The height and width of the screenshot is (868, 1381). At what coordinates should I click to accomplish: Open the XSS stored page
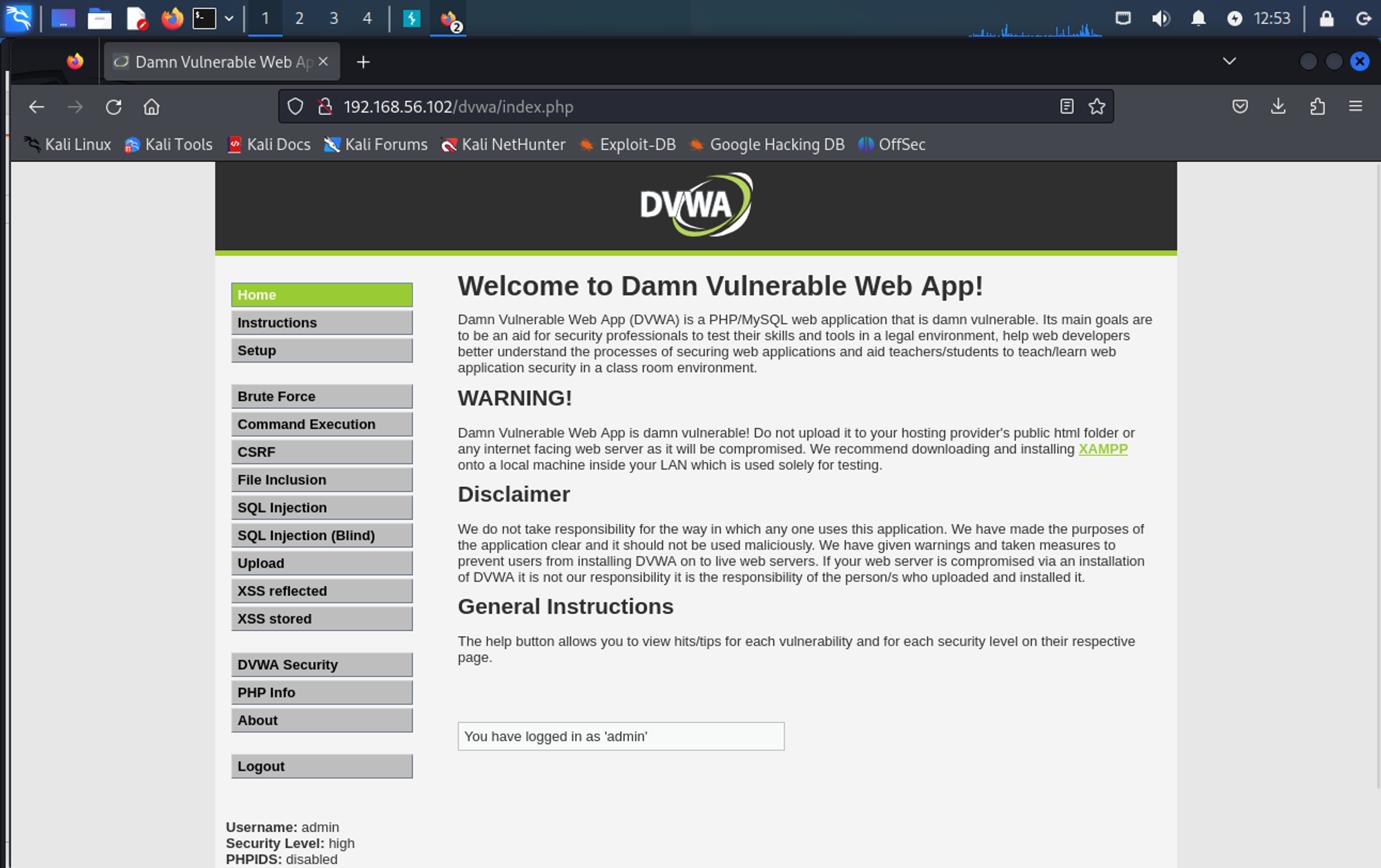click(322, 619)
